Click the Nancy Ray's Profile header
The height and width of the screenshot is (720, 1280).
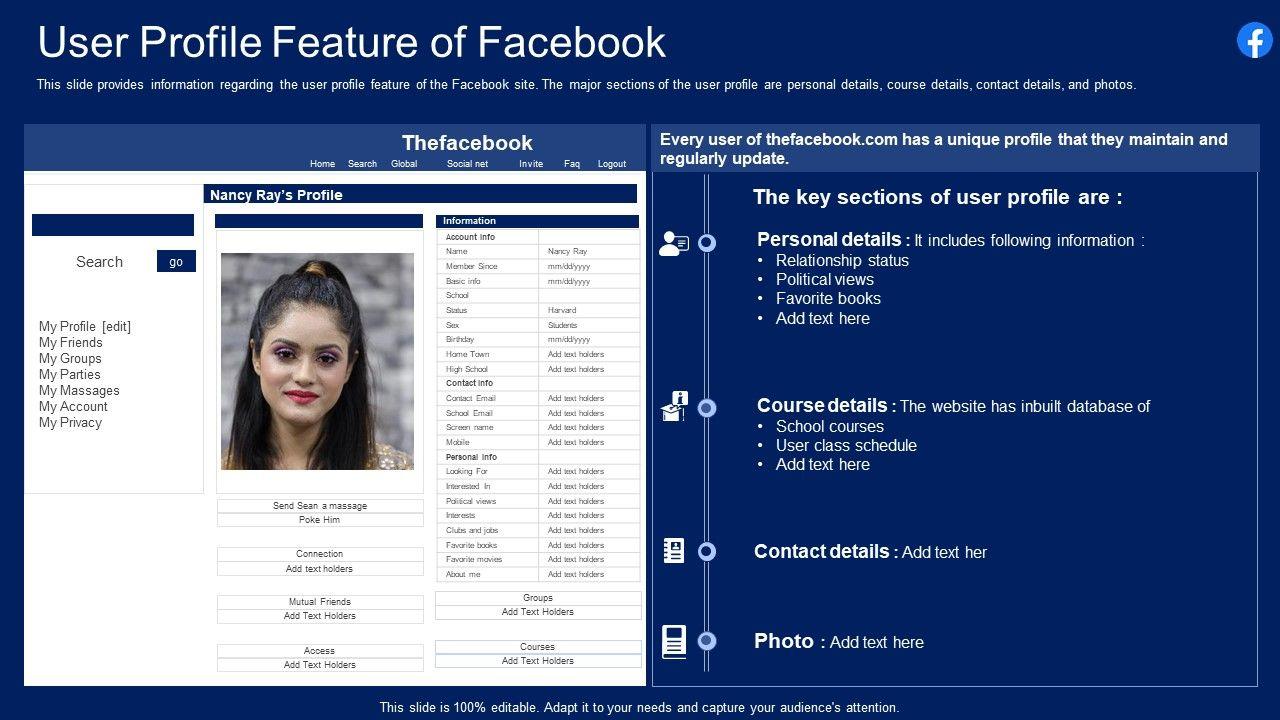[x=420, y=194]
